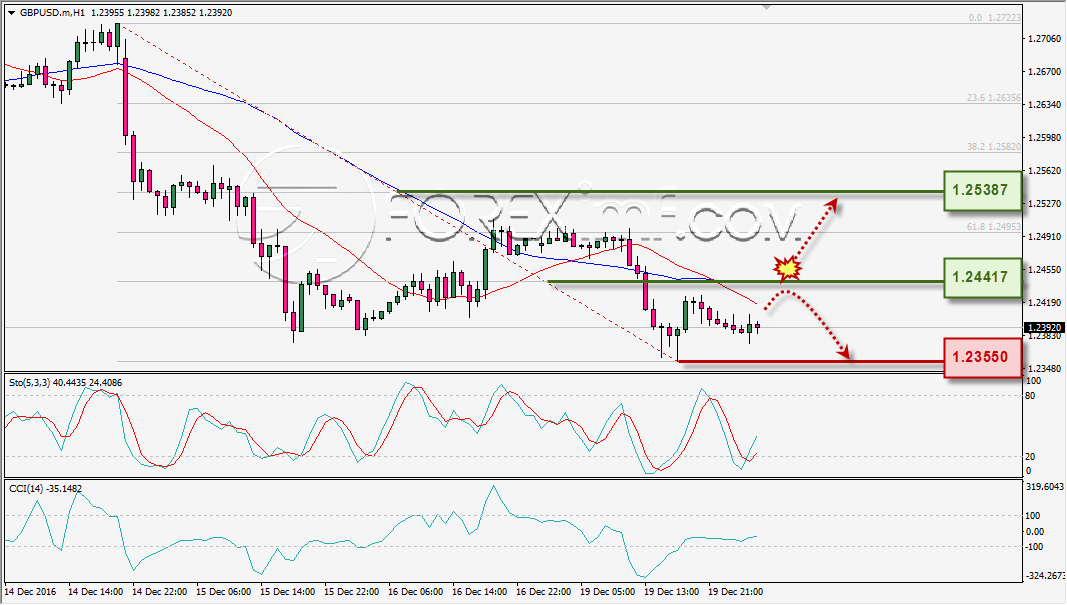Image resolution: width=1067 pixels, height=605 pixels.
Task: Click the time label 14 Dec 2016
Action: [x=31, y=591]
